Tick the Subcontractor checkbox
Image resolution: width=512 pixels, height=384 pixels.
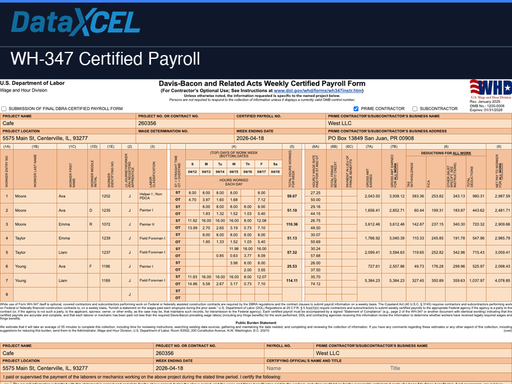[415, 109]
